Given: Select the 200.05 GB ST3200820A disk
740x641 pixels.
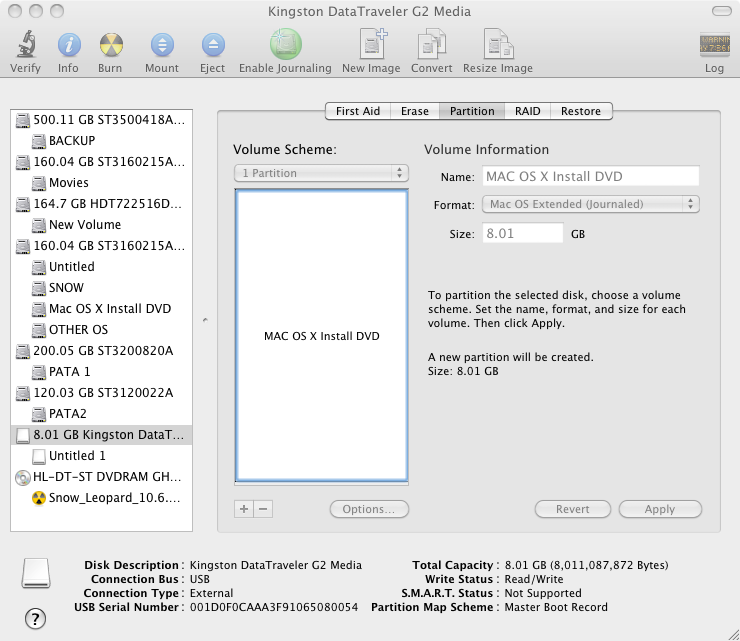Looking at the screenshot, I should coord(101,351).
